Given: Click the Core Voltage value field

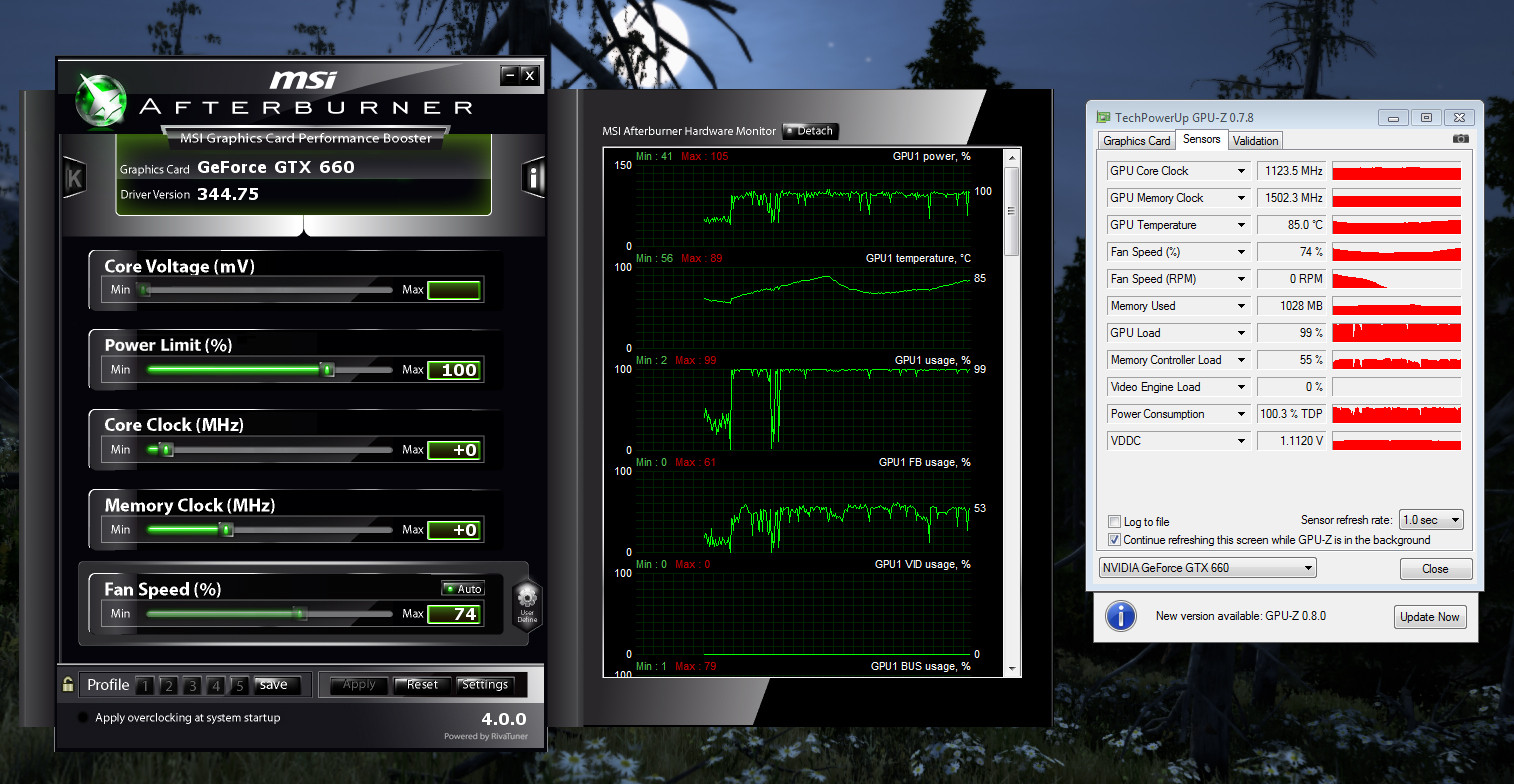Looking at the screenshot, I should coord(455,290).
